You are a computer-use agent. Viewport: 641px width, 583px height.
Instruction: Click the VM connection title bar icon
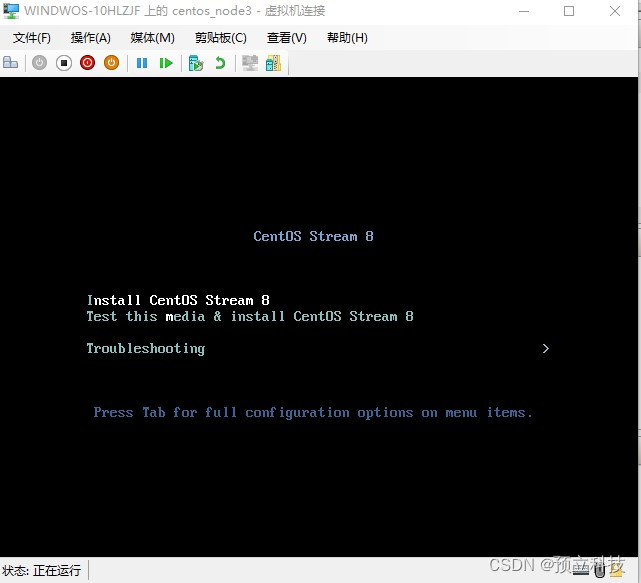point(11,11)
